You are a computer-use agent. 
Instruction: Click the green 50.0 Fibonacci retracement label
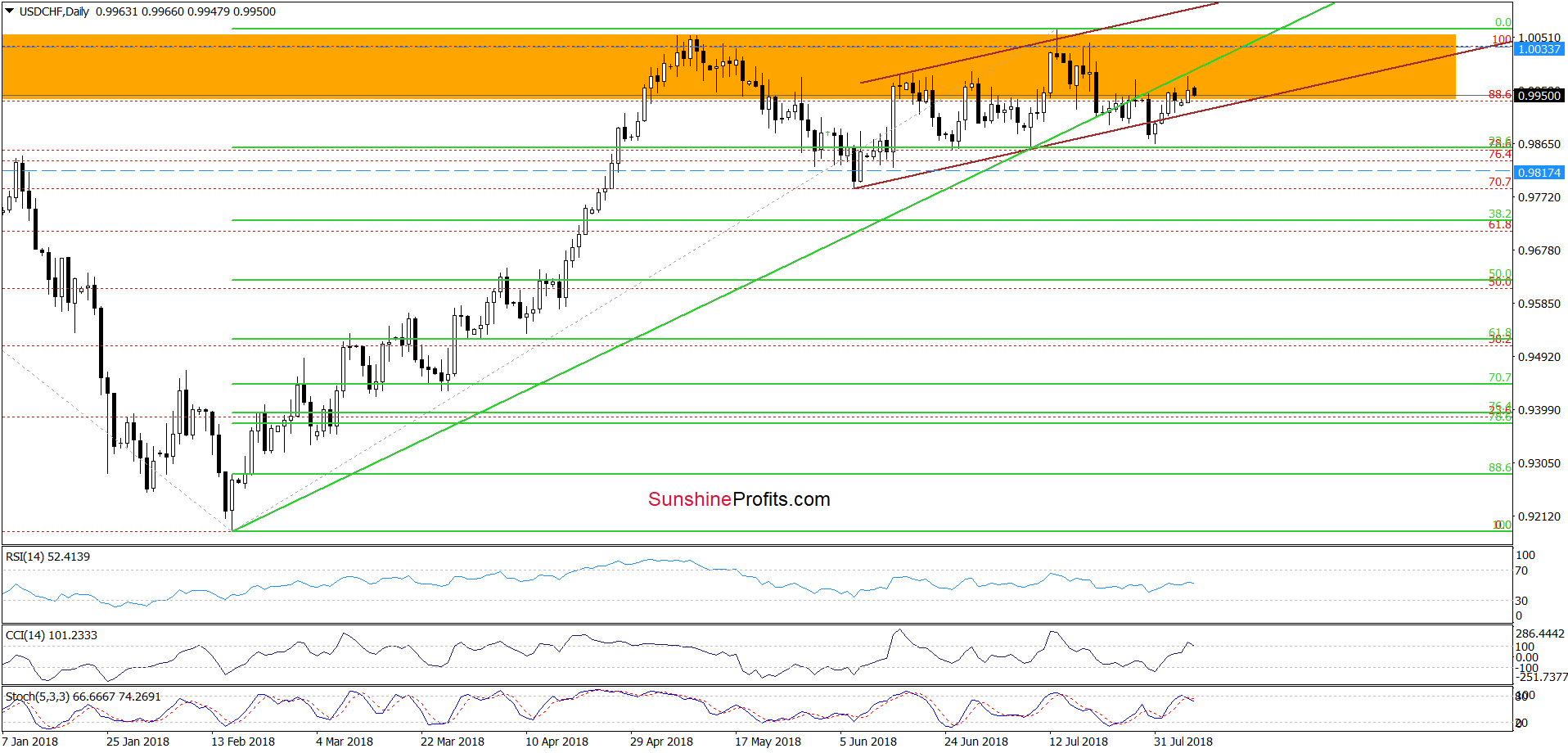click(1500, 274)
